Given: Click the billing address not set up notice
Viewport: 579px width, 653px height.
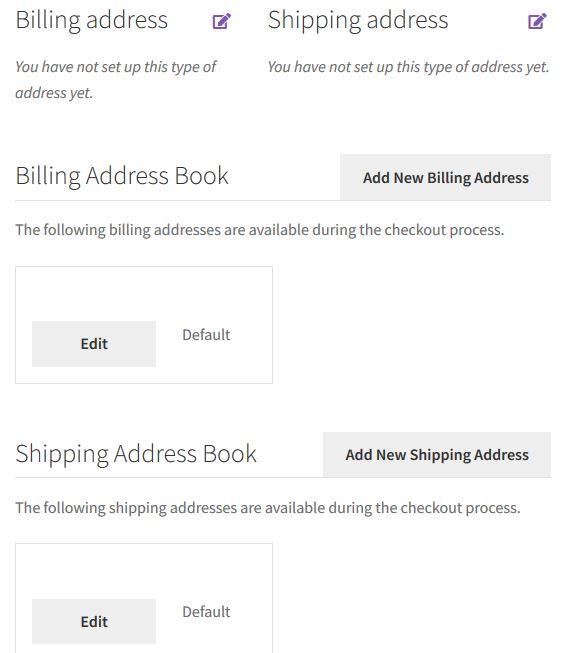Looking at the screenshot, I should tap(116, 80).
